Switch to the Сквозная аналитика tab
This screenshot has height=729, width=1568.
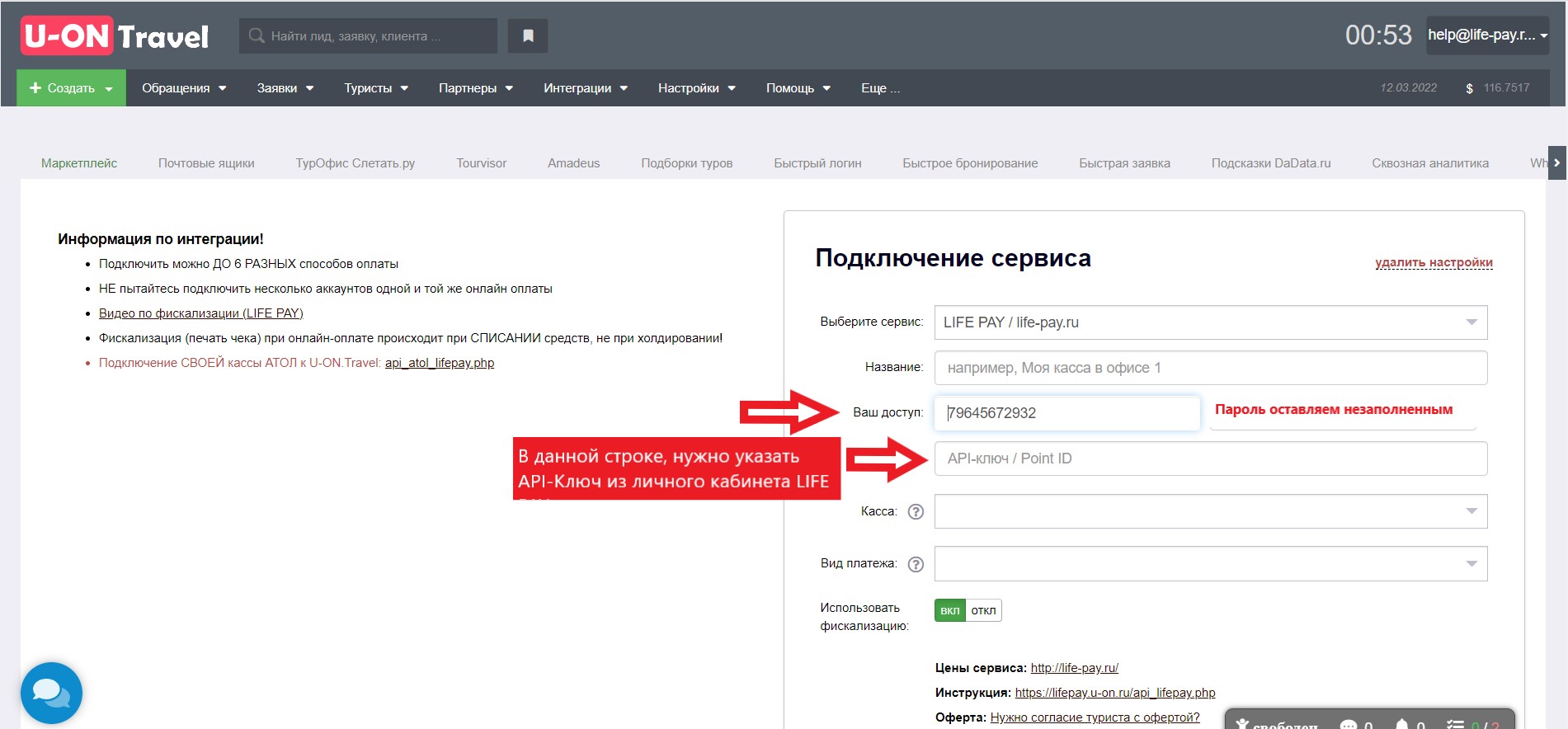pos(1430,163)
